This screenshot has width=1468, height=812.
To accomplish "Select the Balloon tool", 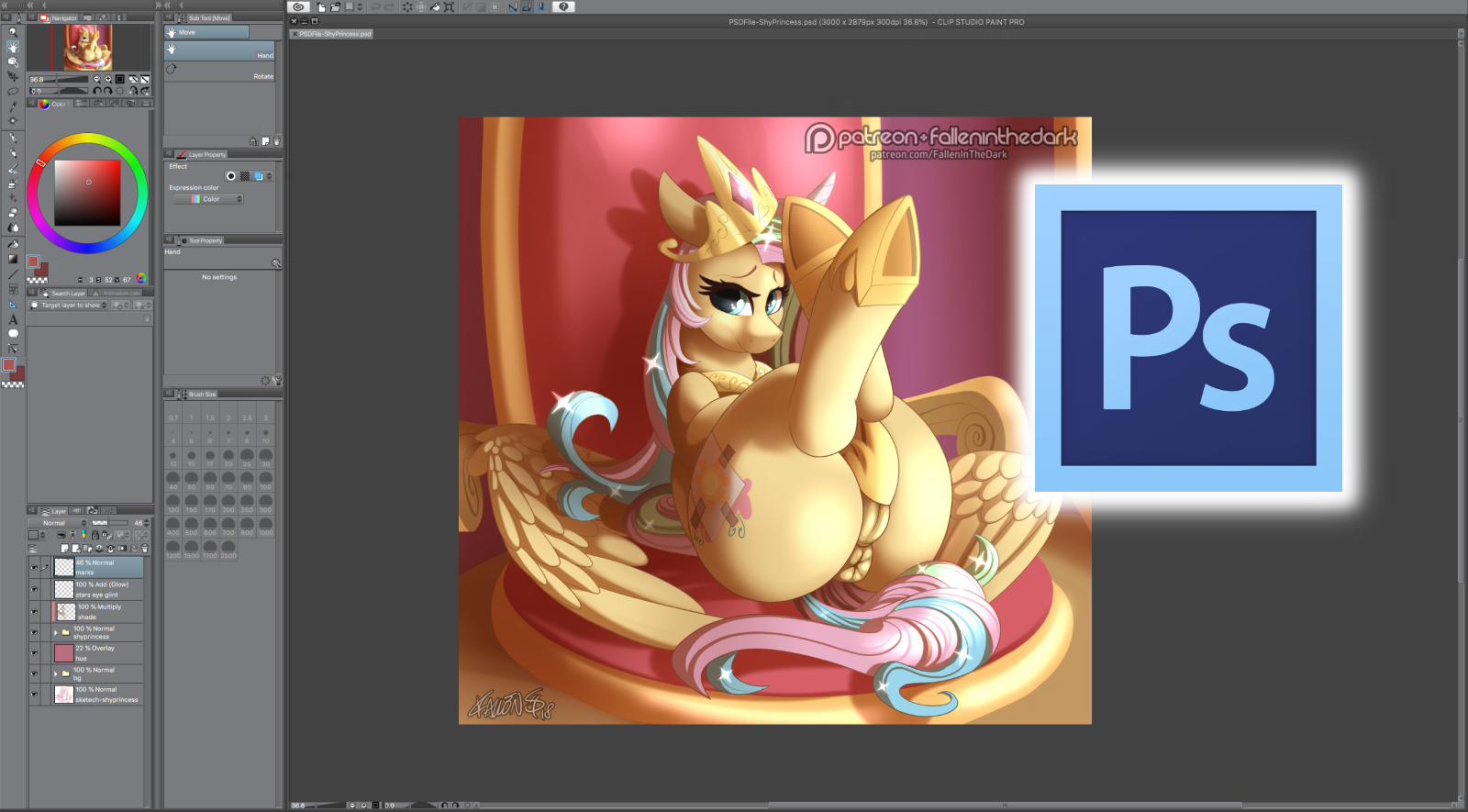I will pos(13,334).
